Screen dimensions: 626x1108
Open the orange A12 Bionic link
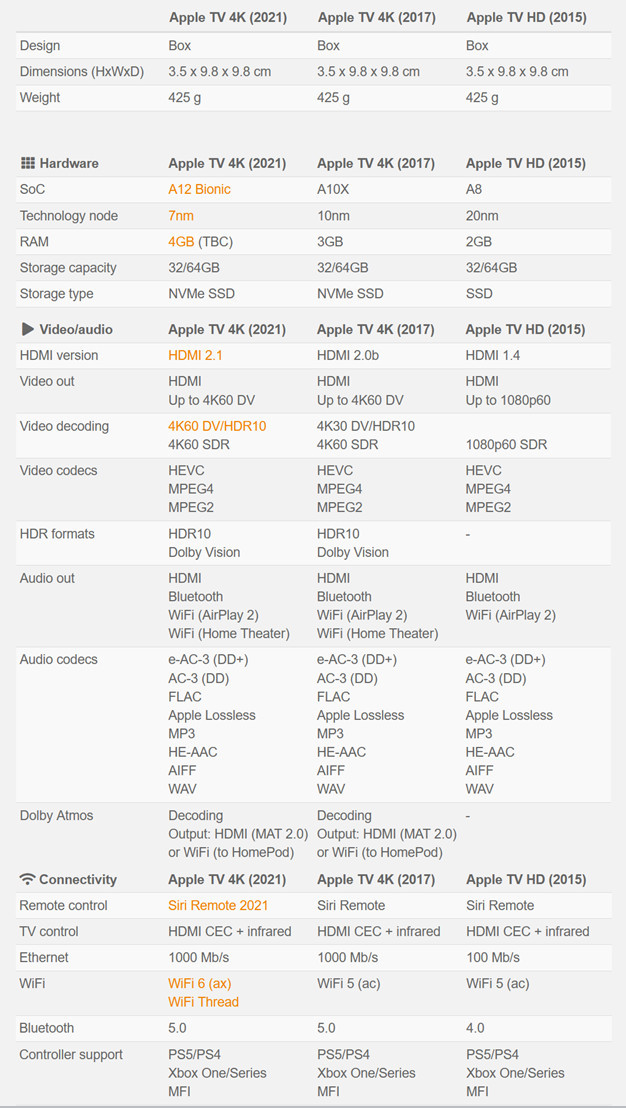(x=199, y=189)
